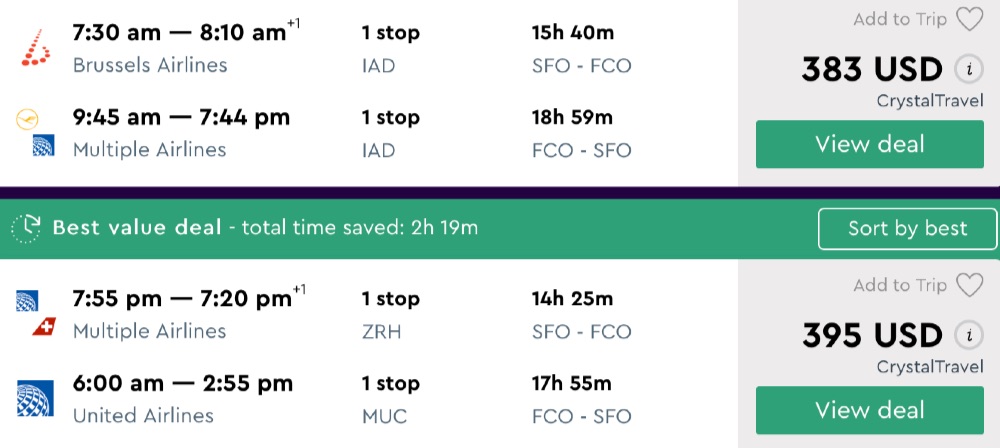Click the United Airlines logo on 6:00 am flight

pos(35,398)
